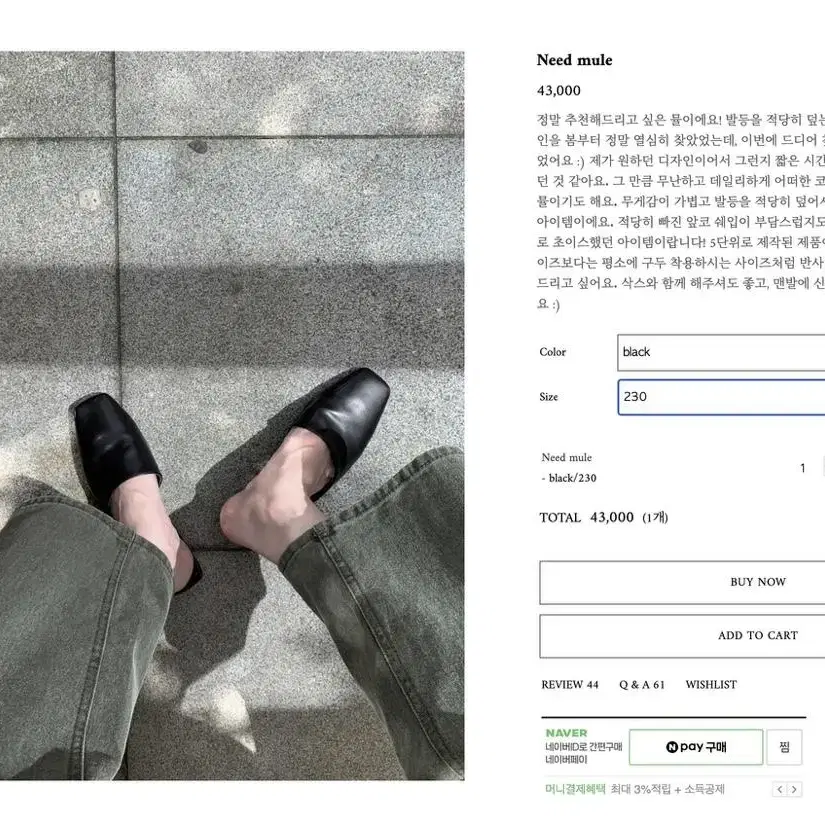Viewport: 825px width, 825px height.
Task: Open the Q & A 61 tab
Action: pyautogui.click(x=642, y=685)
